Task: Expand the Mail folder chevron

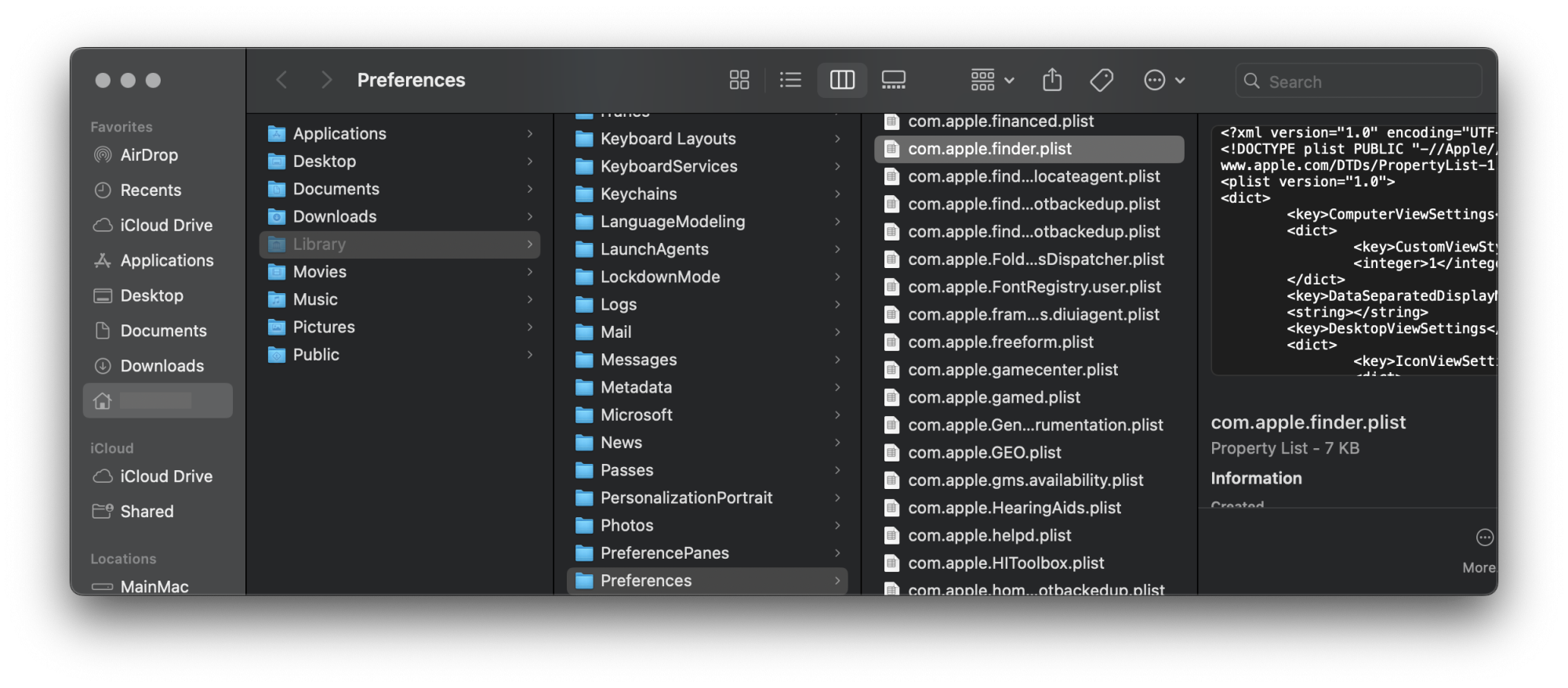Action: pos(837,332)
